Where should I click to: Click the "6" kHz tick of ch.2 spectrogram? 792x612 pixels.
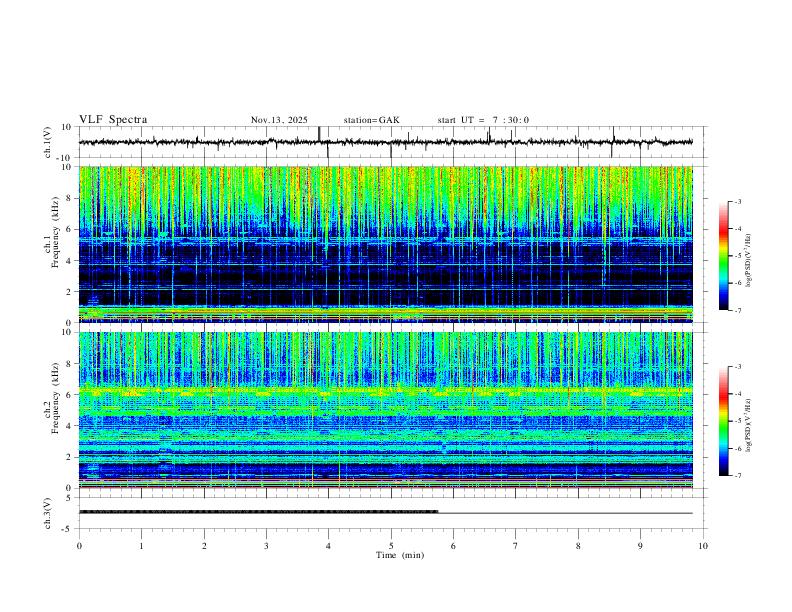69,394
